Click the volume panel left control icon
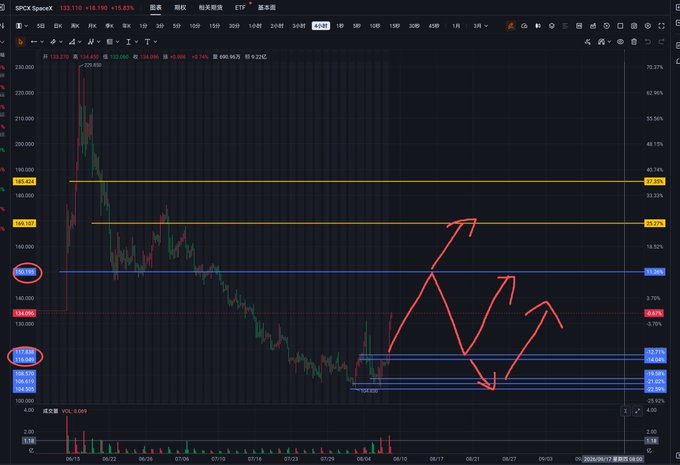680x465 pixels. [x=625, y=411]
